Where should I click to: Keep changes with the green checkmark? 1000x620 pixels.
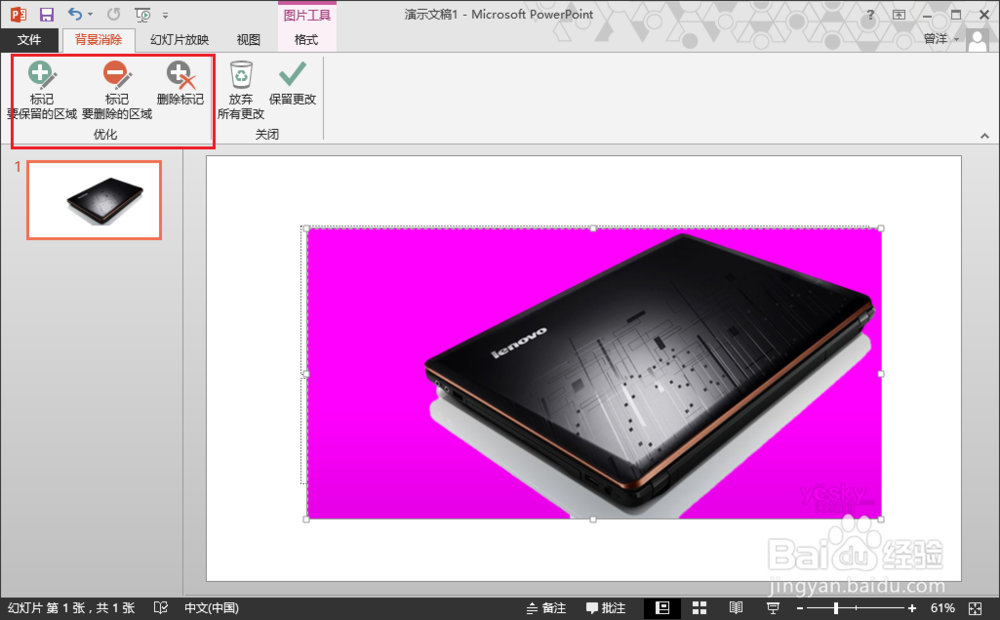(293, 83)
